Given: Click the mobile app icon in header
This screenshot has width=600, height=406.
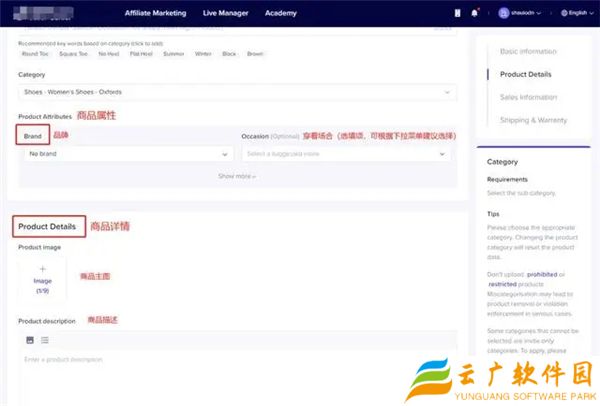Looking at the screenshot, I should (x=457, y=13).
